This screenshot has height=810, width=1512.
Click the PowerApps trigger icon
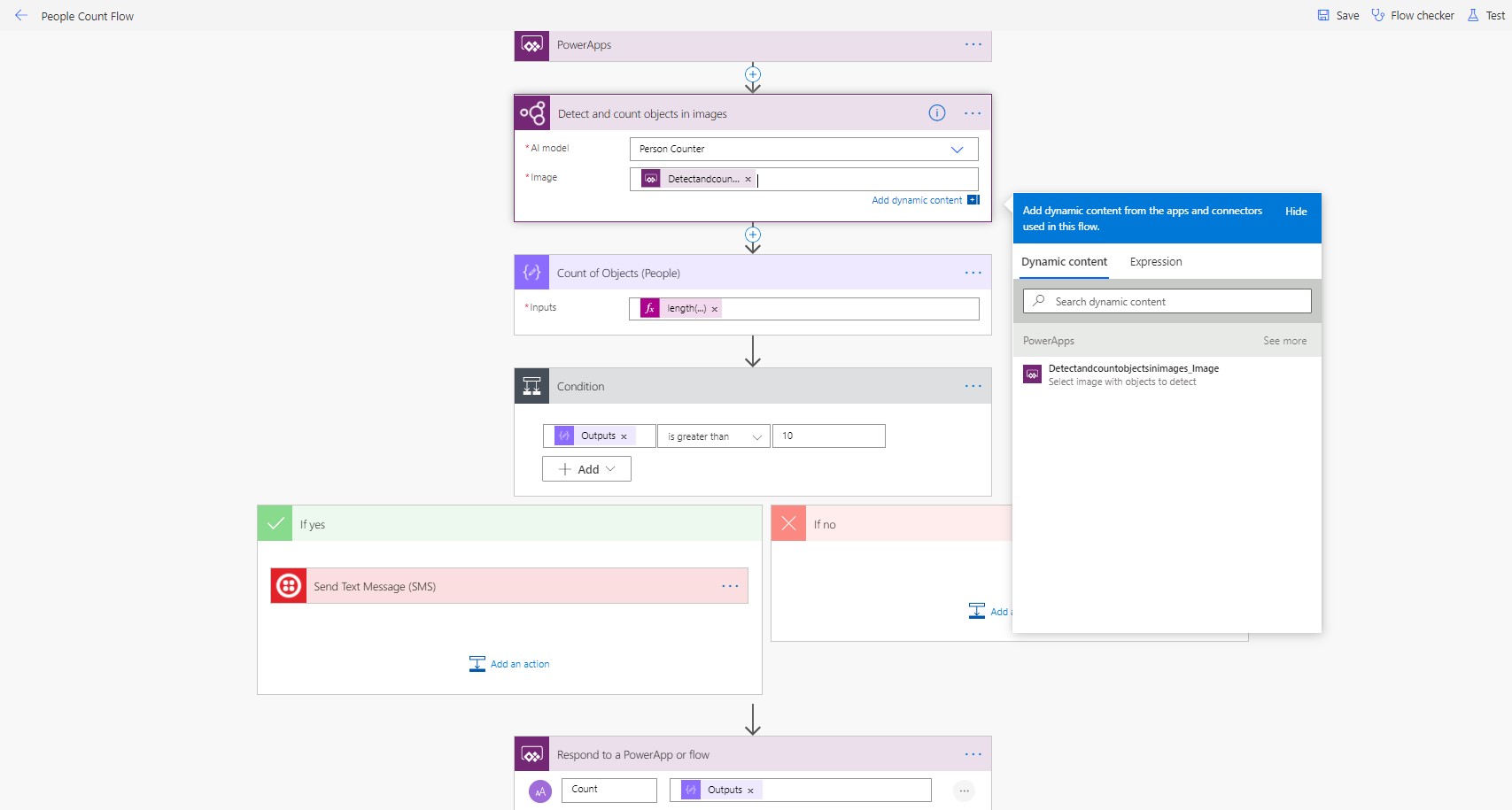pyautogui.click(x=531, y=44)
